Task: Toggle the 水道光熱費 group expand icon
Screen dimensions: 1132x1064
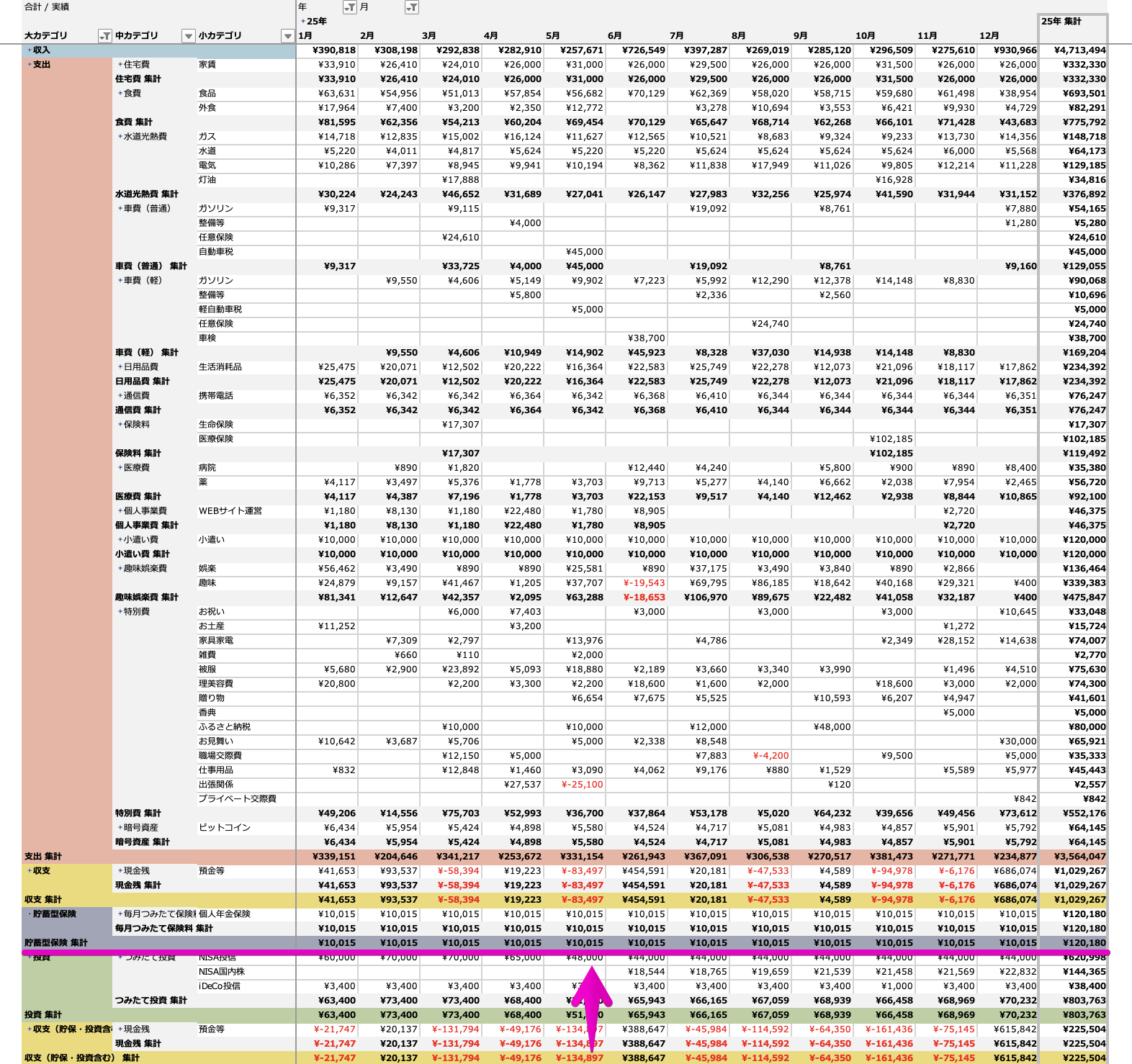Action: coord(120,137)
